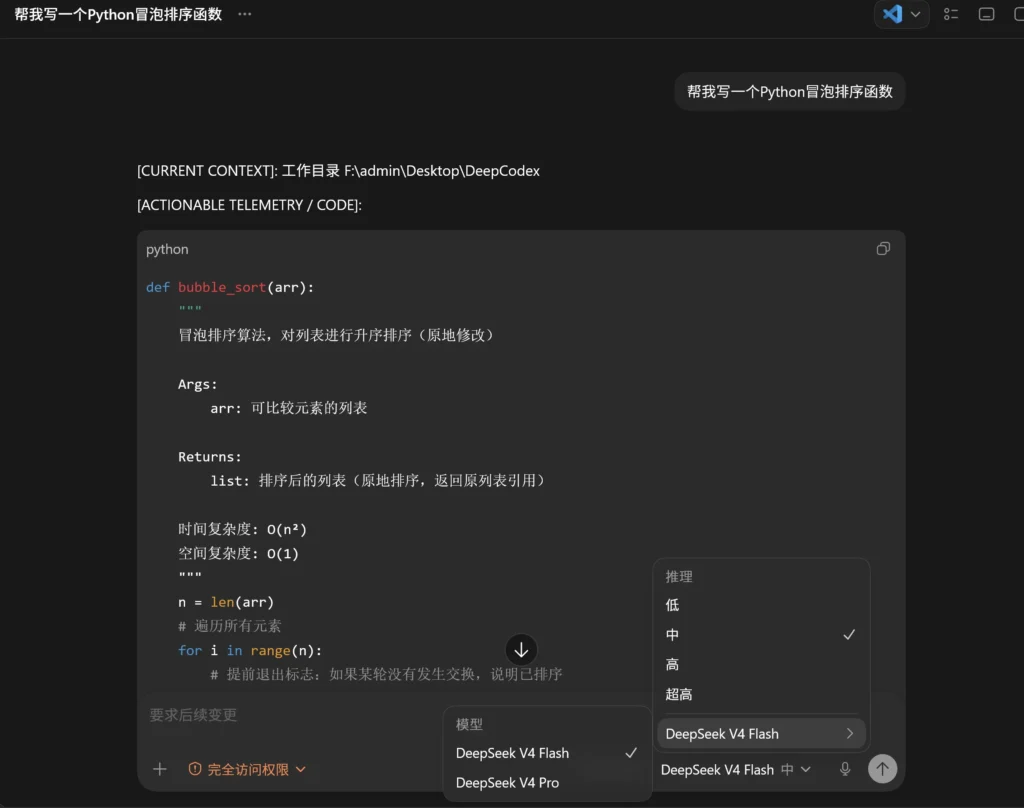This screenshot has width=1024, height=808.
Task: Click the [ACTIONABLE TELEMETRY / CODE] line
Action: click(x=249, y=205)
